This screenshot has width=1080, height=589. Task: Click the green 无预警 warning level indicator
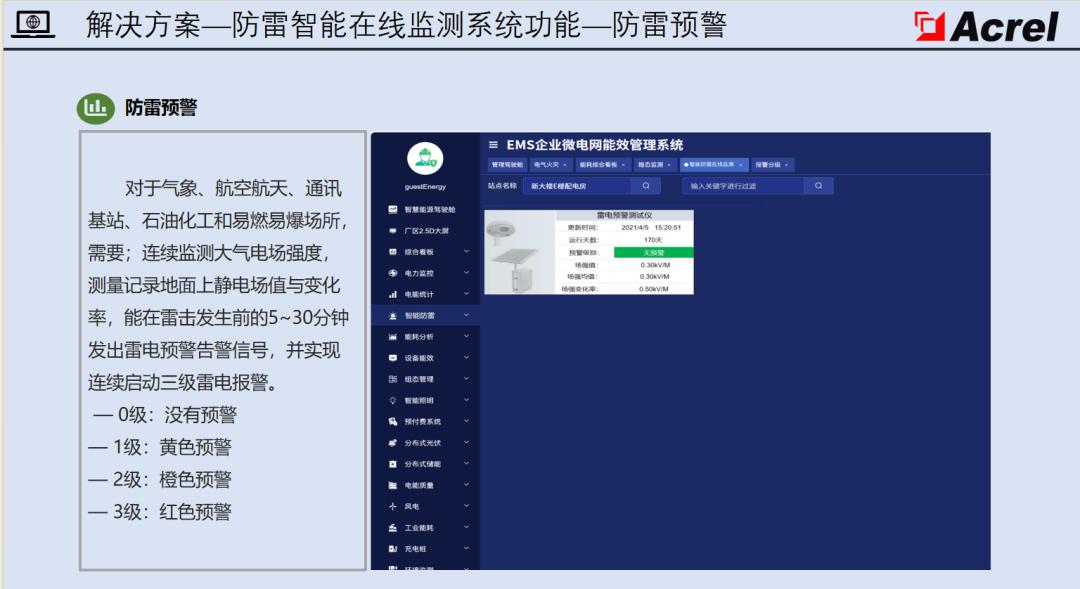[653, 253]
